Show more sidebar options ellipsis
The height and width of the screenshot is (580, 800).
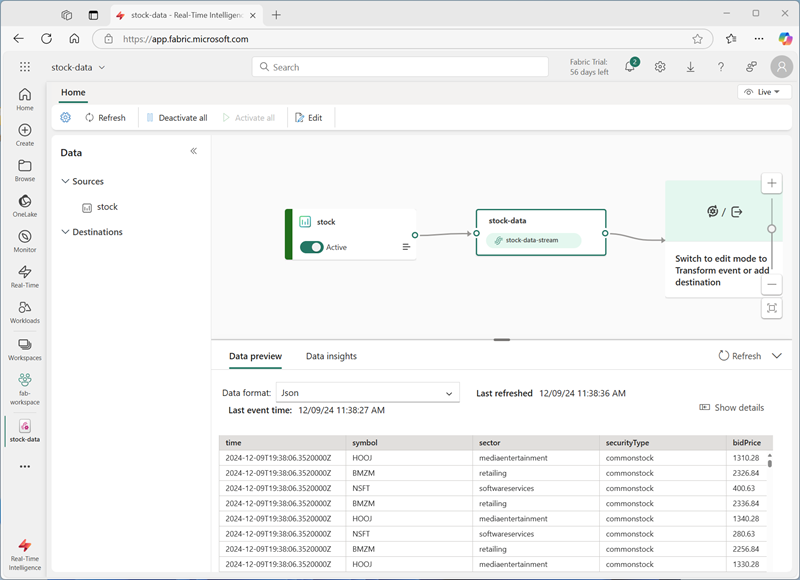point(24,466)
